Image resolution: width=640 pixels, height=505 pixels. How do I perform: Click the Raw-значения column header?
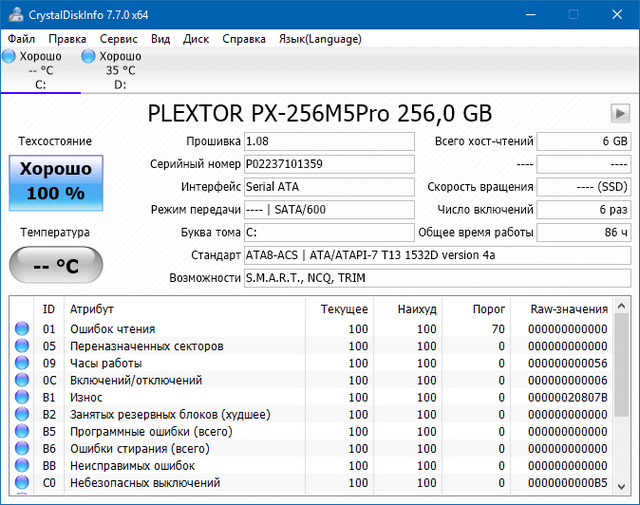pyautogui.click(x=571, y=310)
